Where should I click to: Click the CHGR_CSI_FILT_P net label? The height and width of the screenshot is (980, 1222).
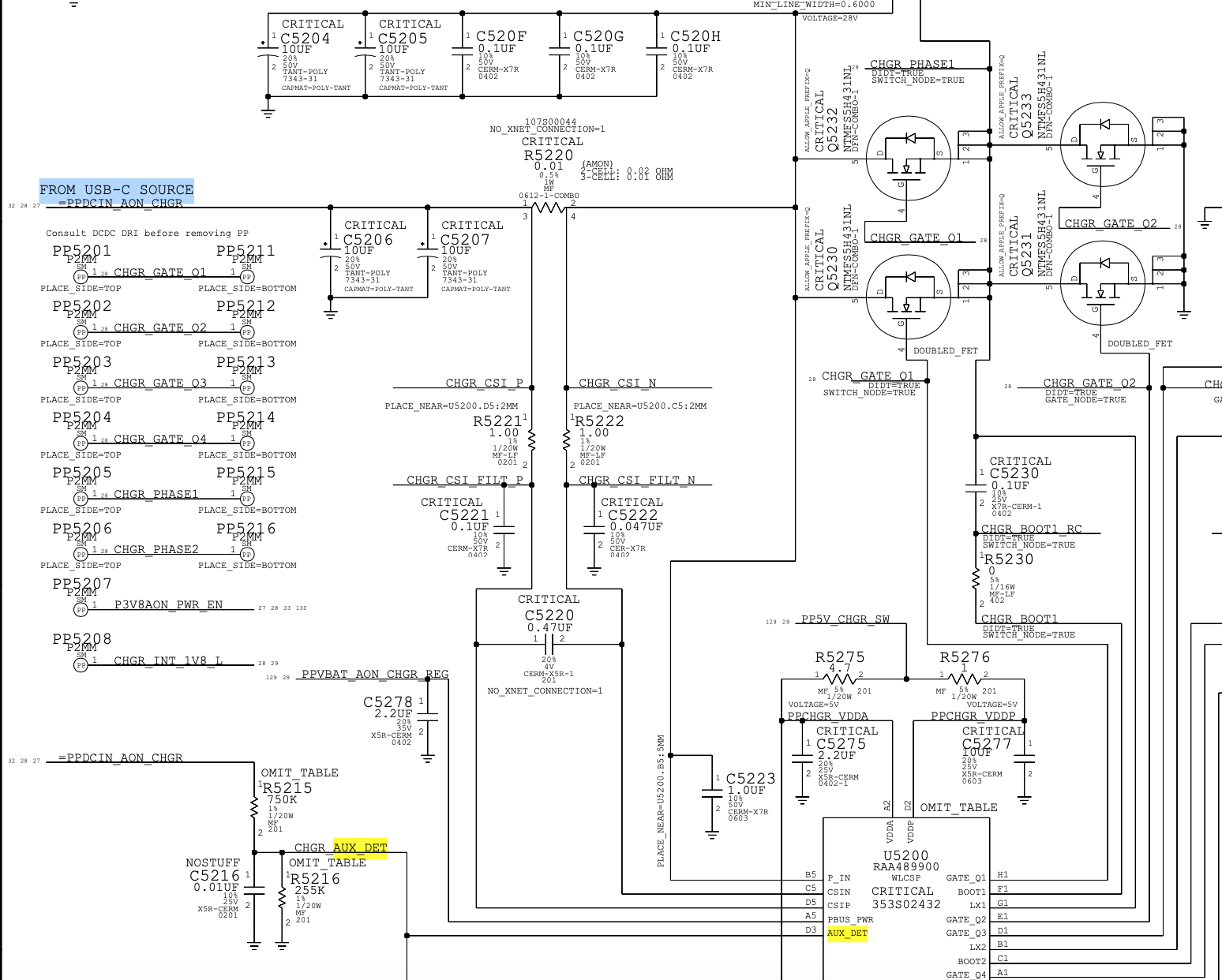click(x=465, y=480)
